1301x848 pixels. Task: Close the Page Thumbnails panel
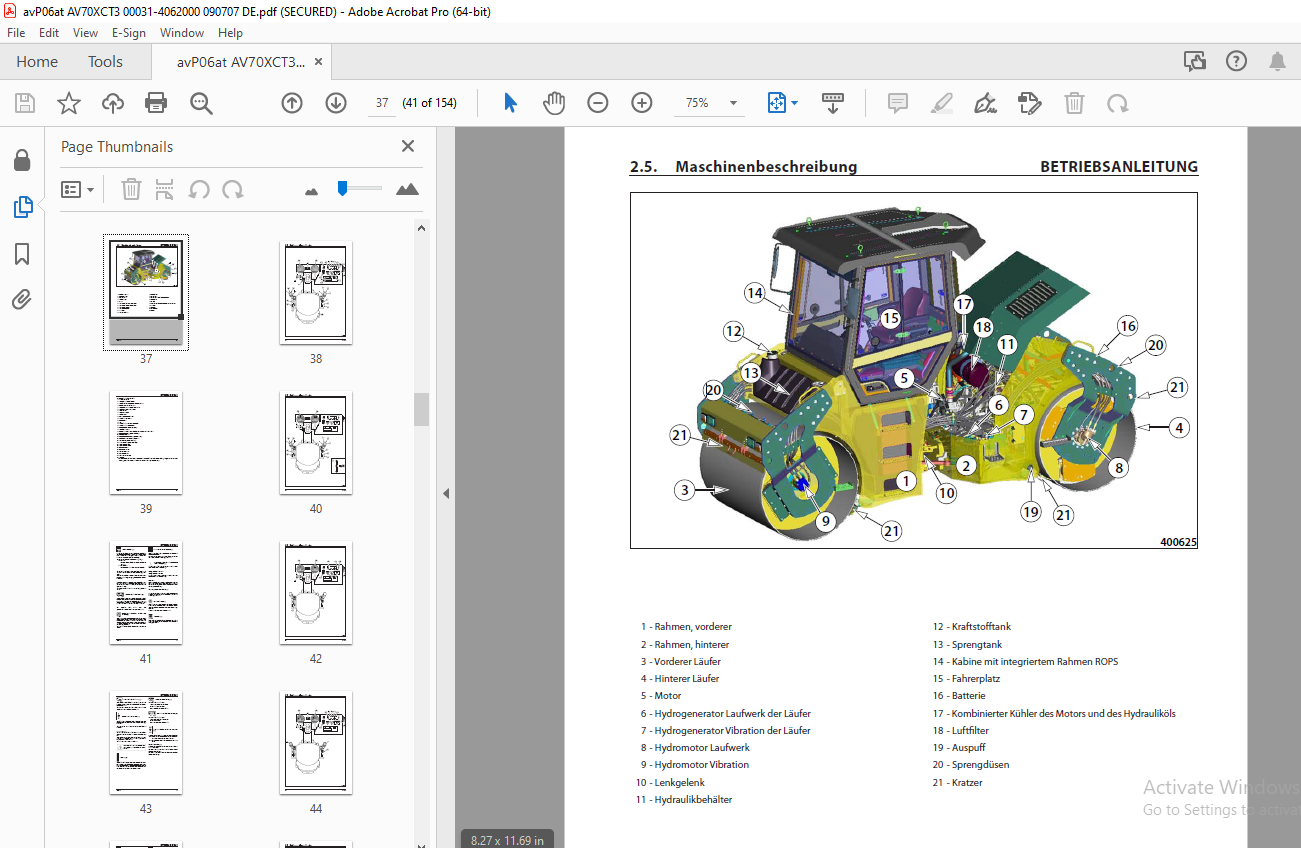(408, 146)
